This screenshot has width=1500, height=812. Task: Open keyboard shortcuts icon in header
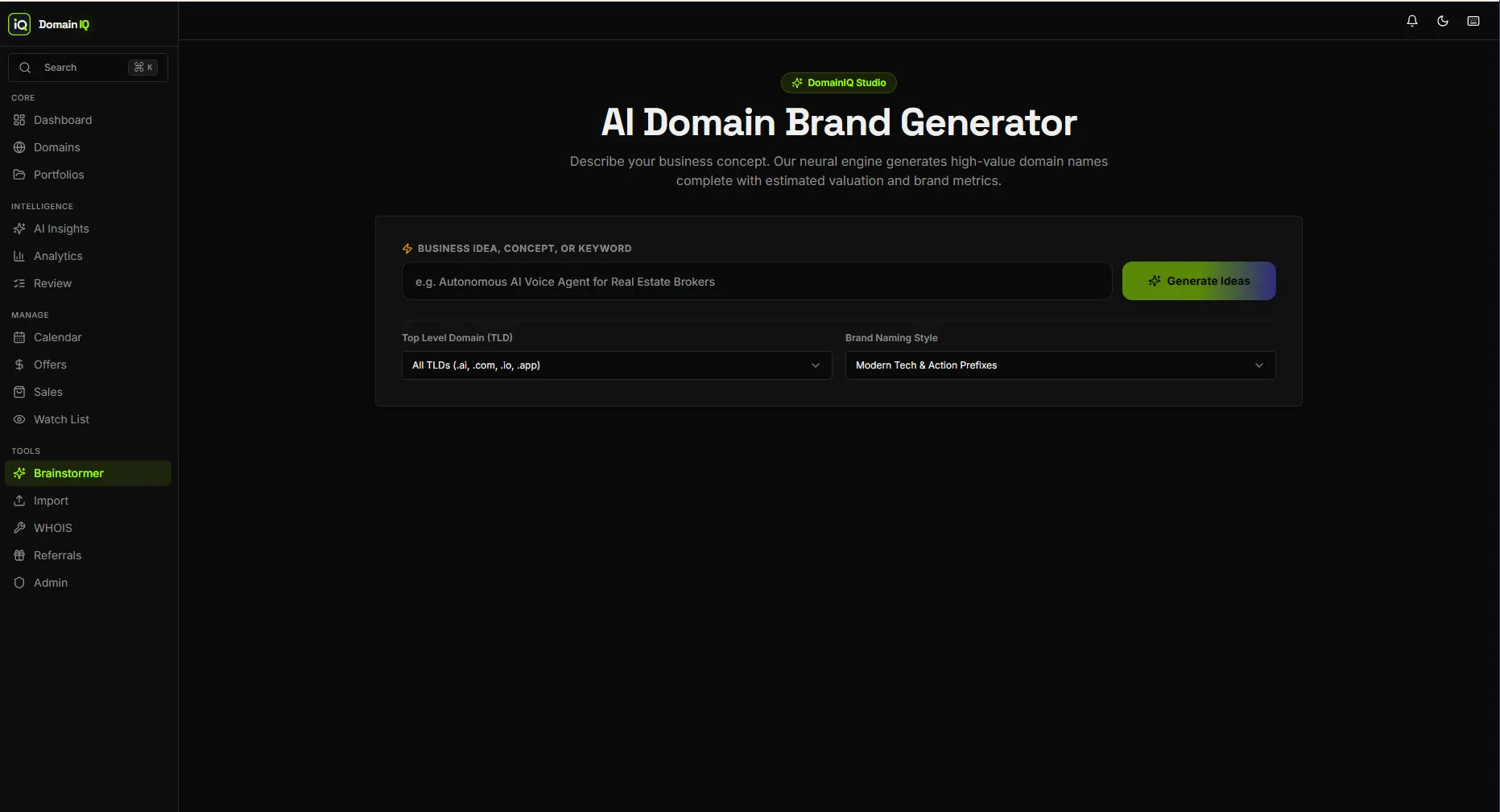pos(1473,21)
